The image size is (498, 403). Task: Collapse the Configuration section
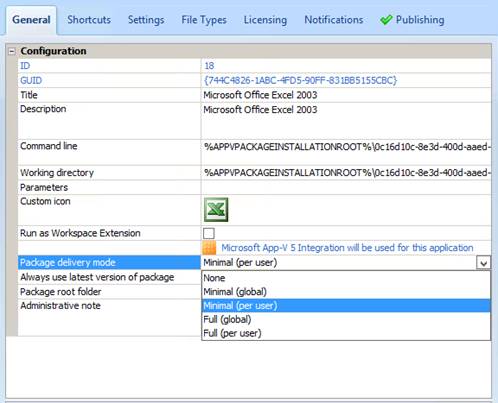[12, 51]
